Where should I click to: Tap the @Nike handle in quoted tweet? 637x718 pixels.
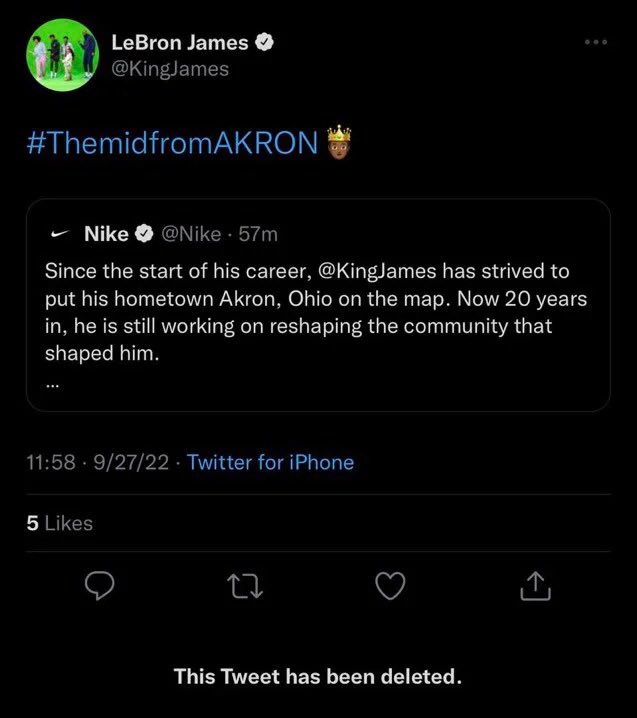[x=191, y=234]
